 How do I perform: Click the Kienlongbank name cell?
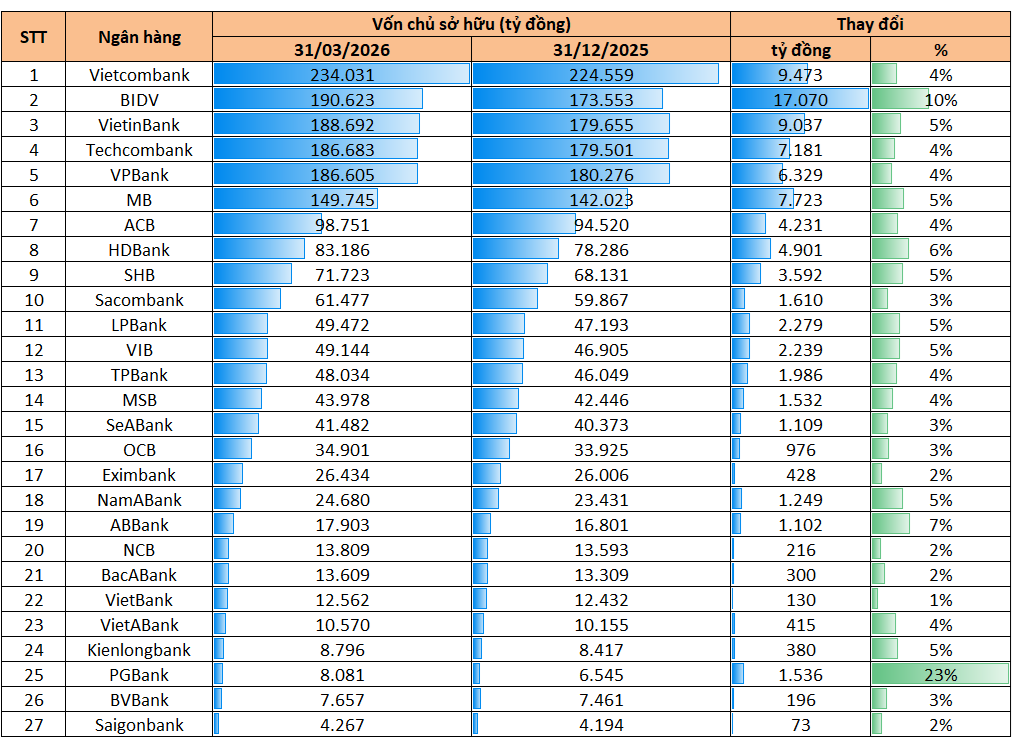coord(139,650)
